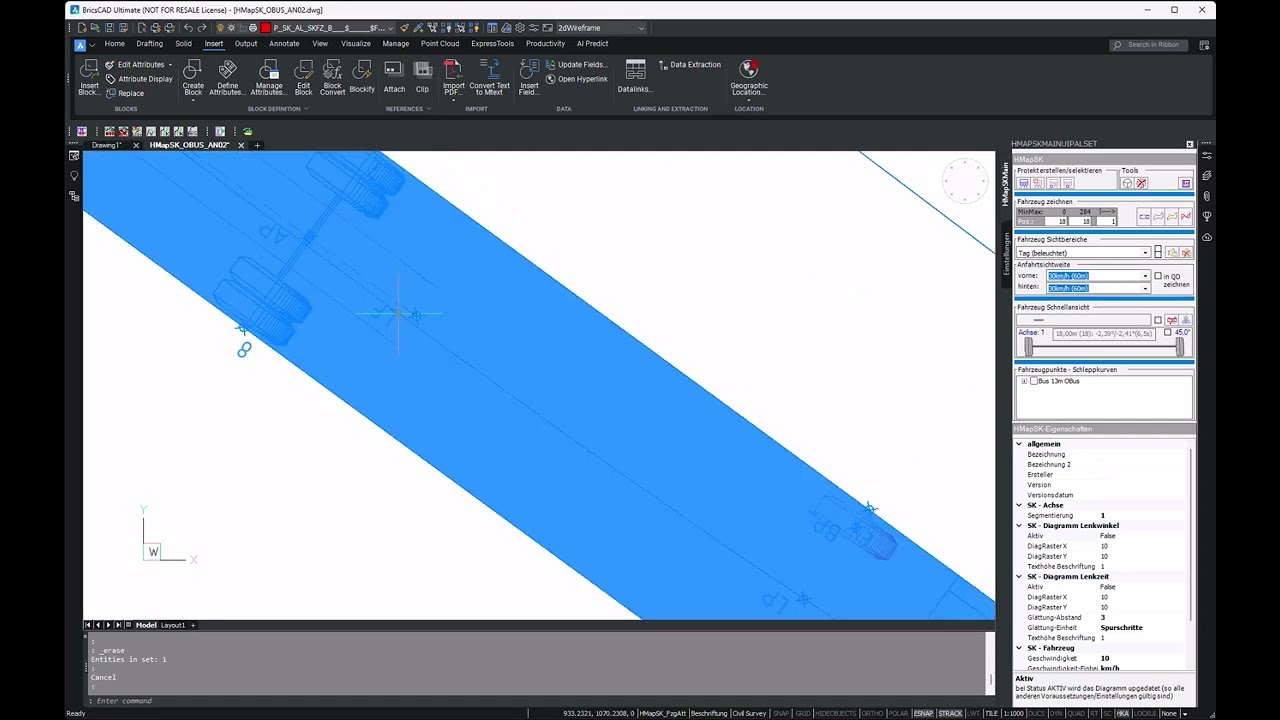Collapse the SK - Fahrzeug properties group
1280x720 pixels.
[1019, 648]
